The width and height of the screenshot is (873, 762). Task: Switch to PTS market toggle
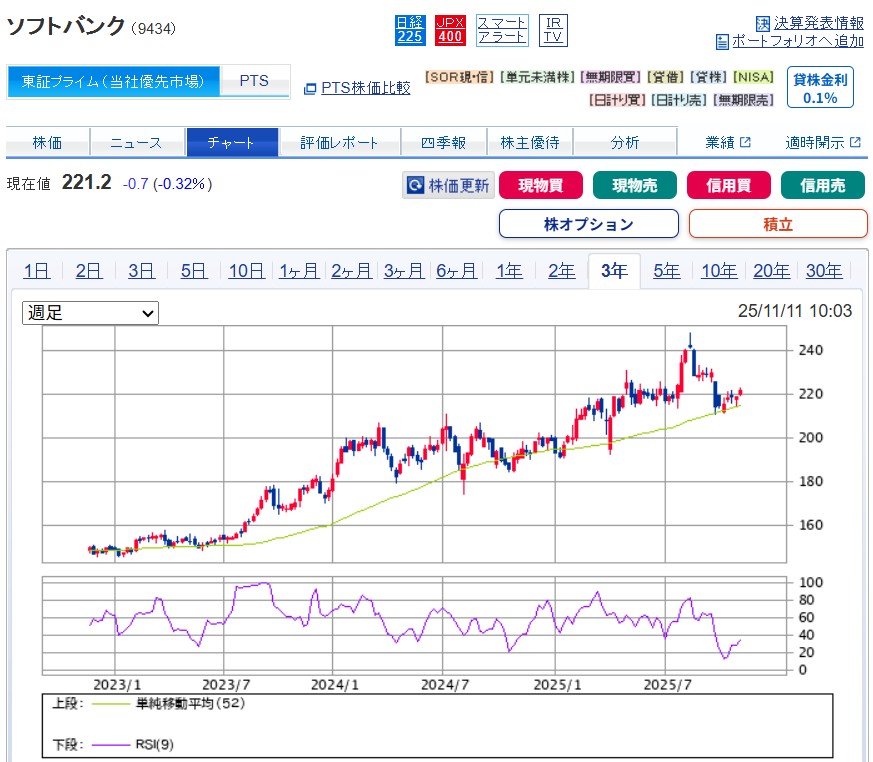tap(254, 81)
